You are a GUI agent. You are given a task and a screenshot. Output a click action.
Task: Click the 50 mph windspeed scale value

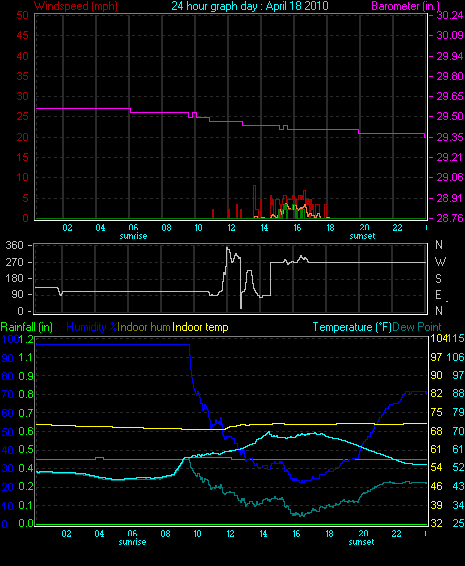[x=22, y=15]
